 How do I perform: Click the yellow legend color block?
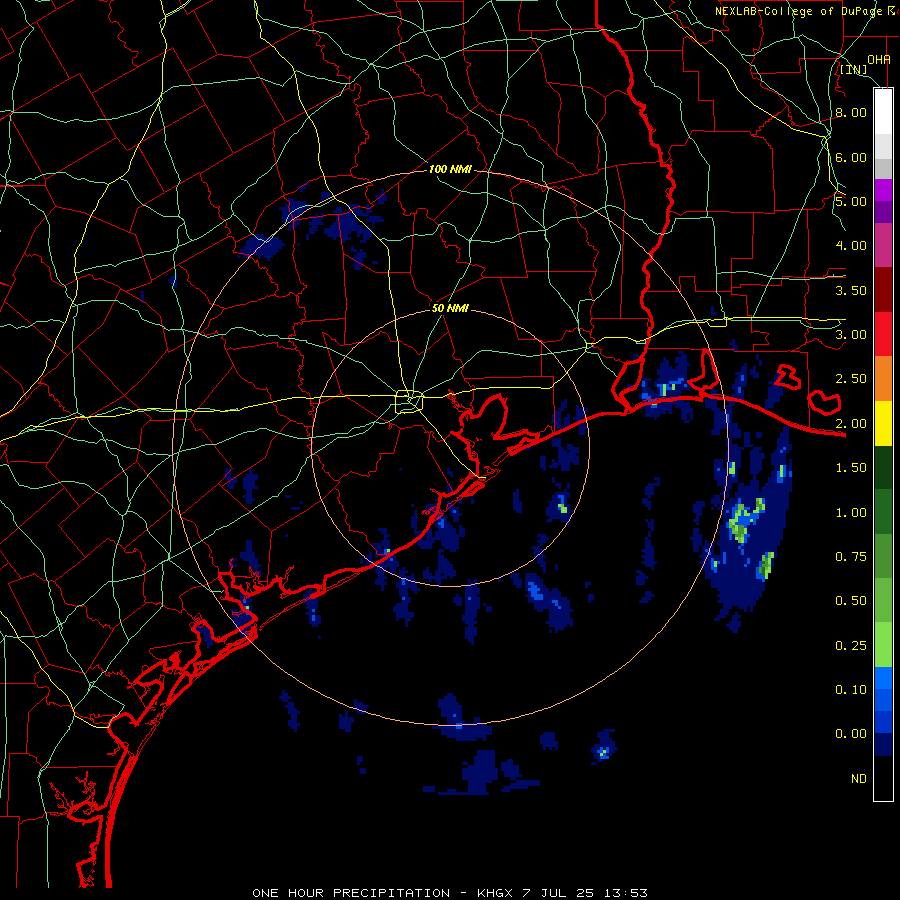[x=883, y=424]
